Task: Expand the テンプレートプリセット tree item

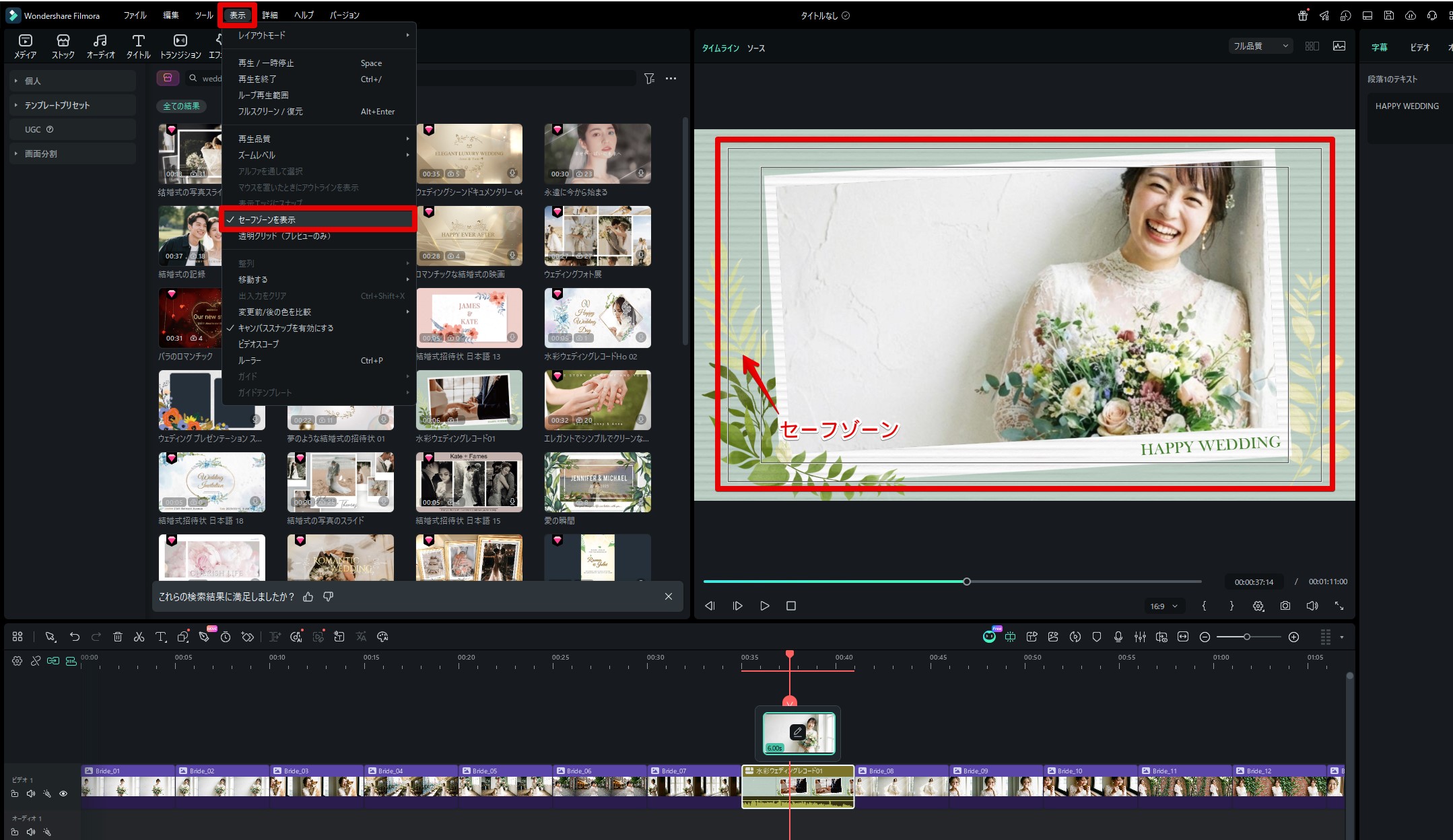Action: (x=16, y=105)
